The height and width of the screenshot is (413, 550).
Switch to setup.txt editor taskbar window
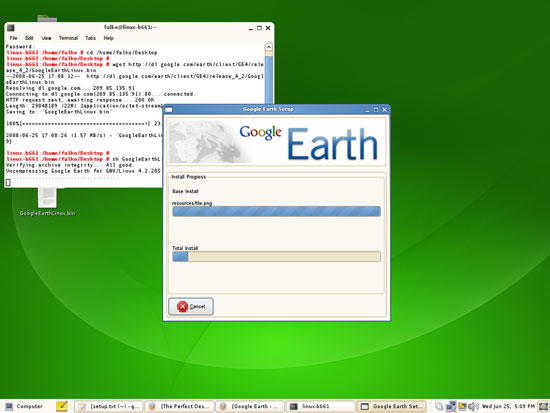coord(109,406)
